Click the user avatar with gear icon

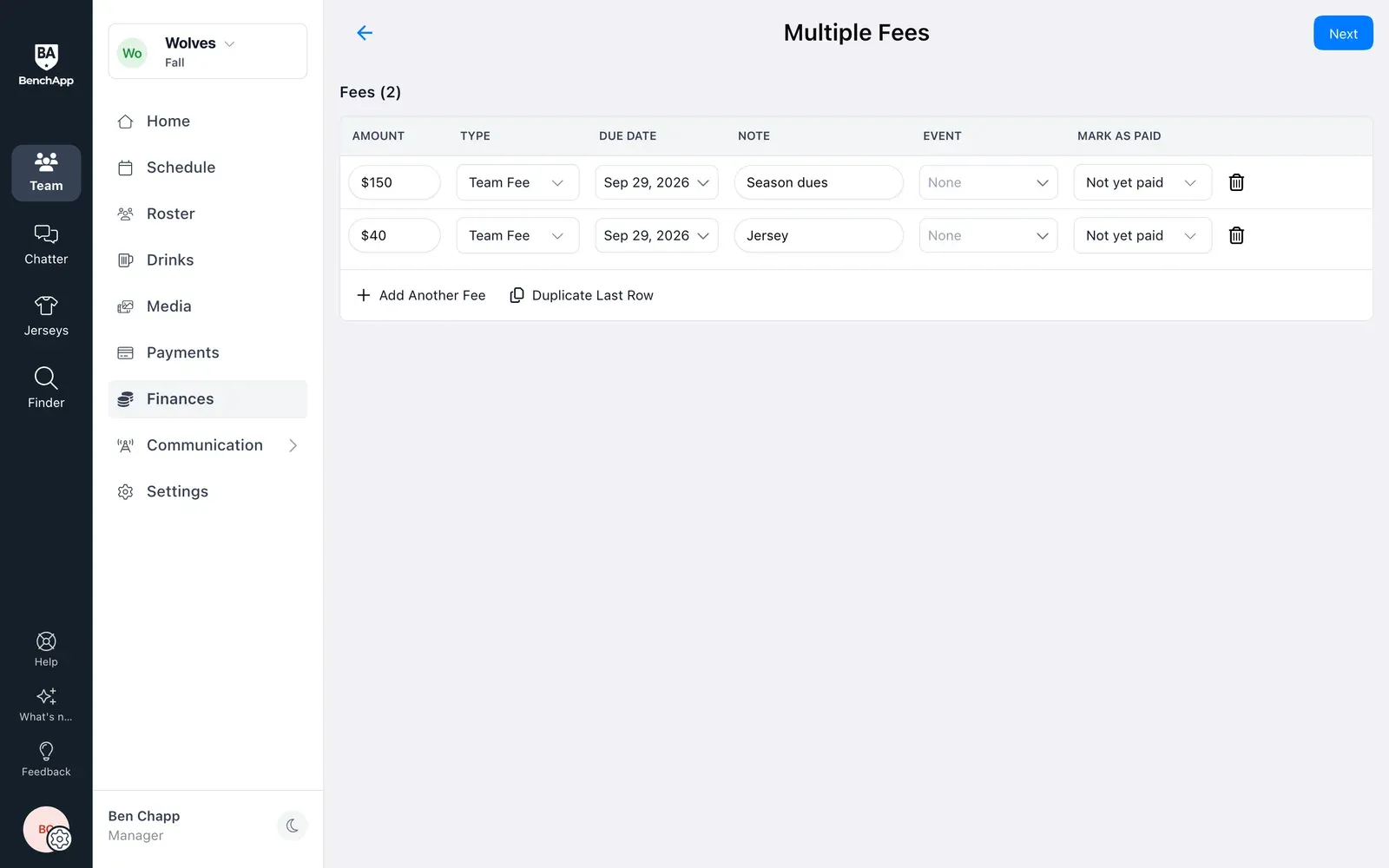(47, 830)
